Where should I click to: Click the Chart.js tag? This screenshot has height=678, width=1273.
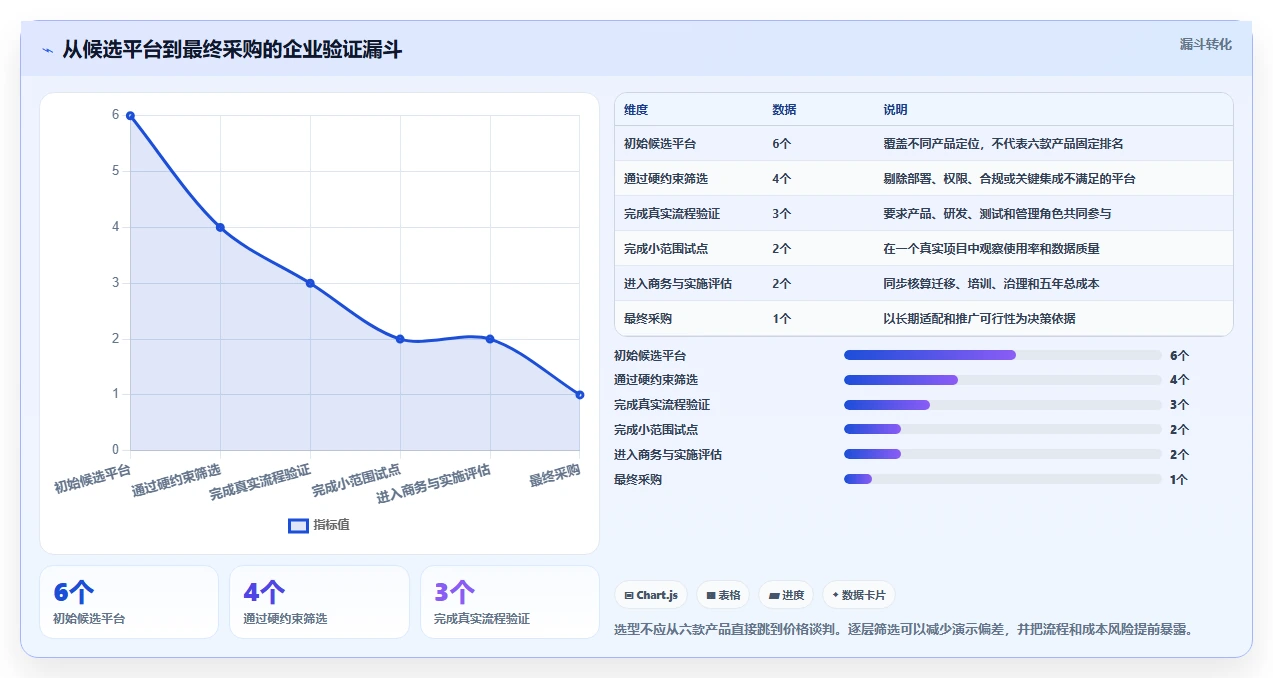click(x=650, y=595)
